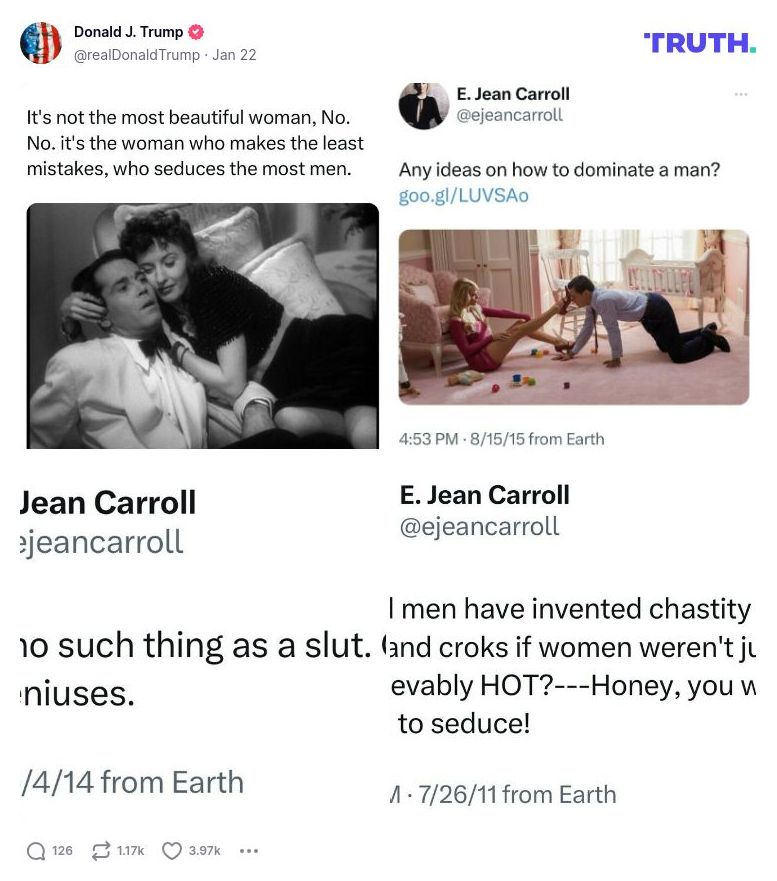The height and width of the screenshot is (881, 777).
Task: Click the reply speech bubble icon
Action: [x=37, y=851]
